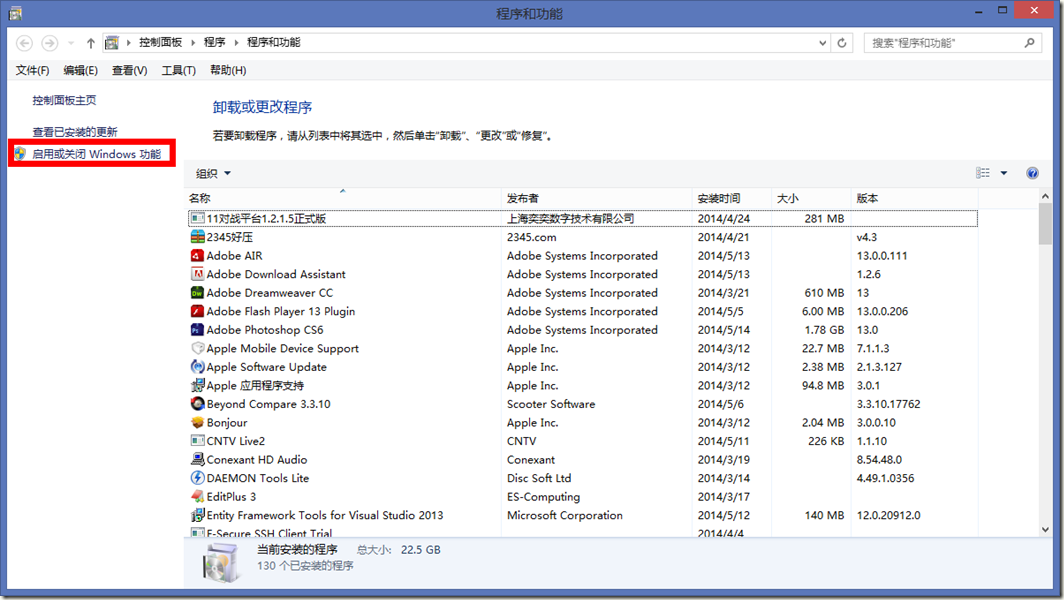Select the 11对战平台 program icon

click(x=197, y=219)
